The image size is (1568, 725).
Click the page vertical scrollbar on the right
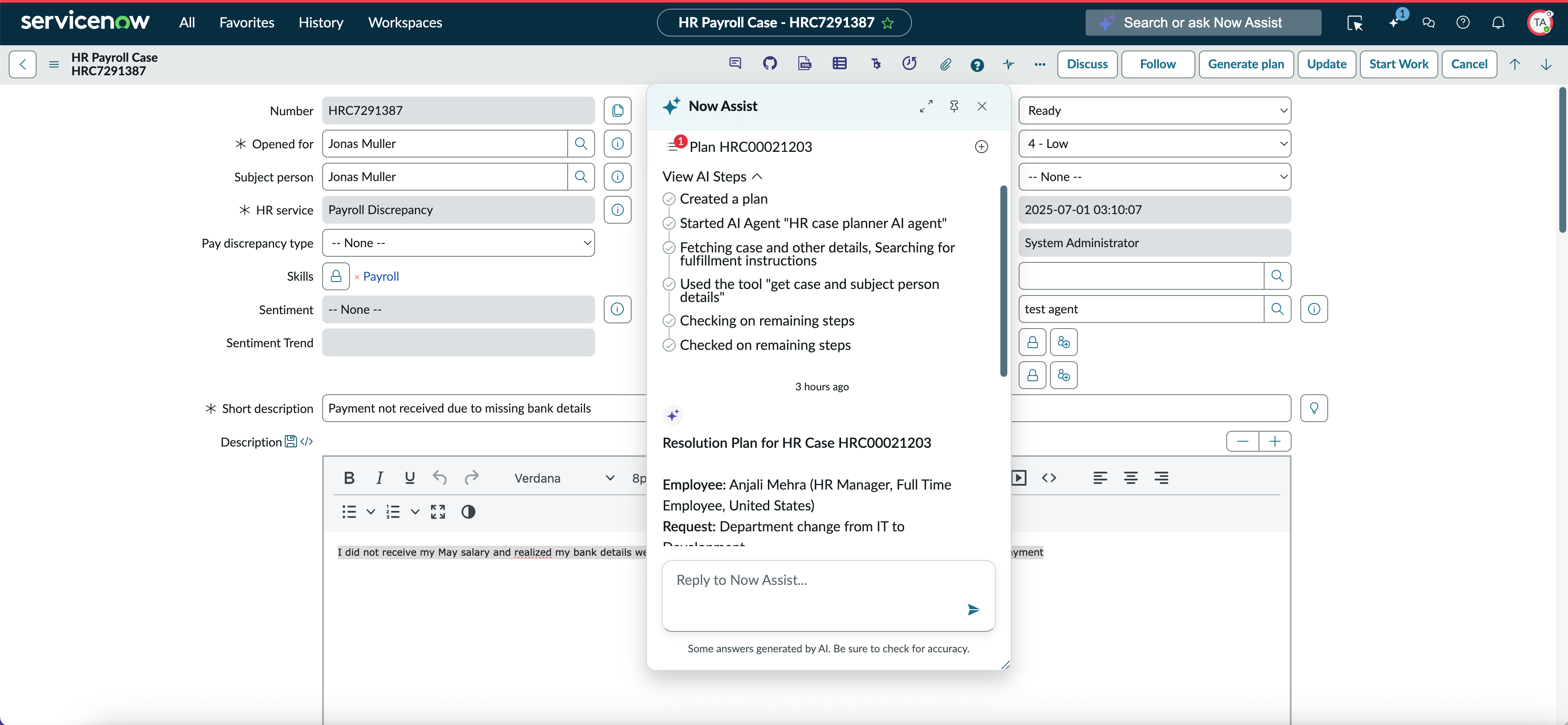1562,160
